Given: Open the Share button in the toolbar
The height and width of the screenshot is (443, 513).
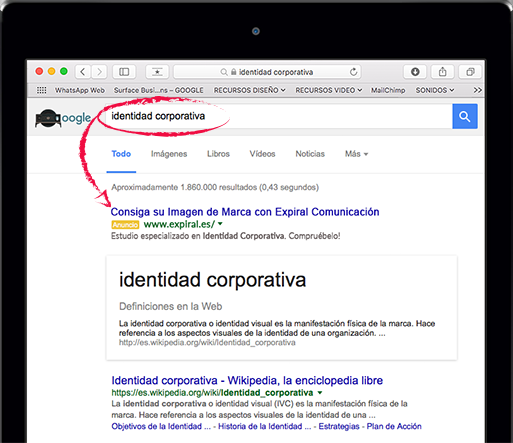Looking at the screenshot, I should 442,72.
